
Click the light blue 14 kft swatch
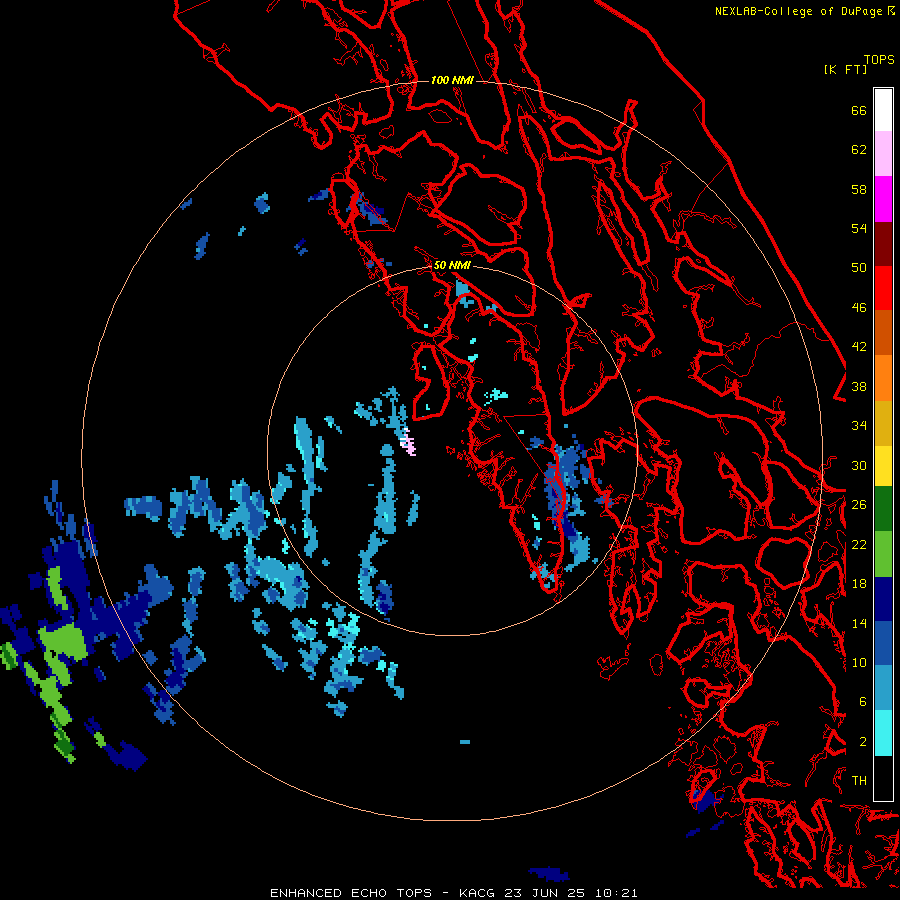tap(883, 688)
